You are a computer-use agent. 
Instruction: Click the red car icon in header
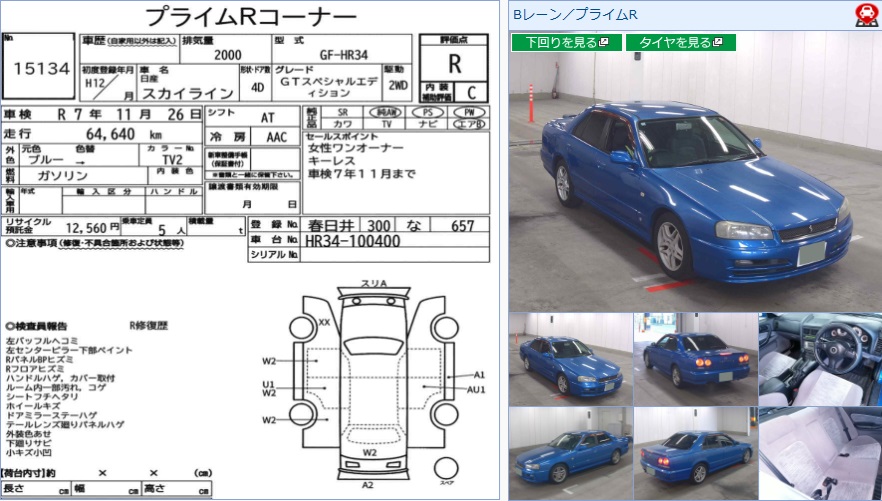[867, 14]
